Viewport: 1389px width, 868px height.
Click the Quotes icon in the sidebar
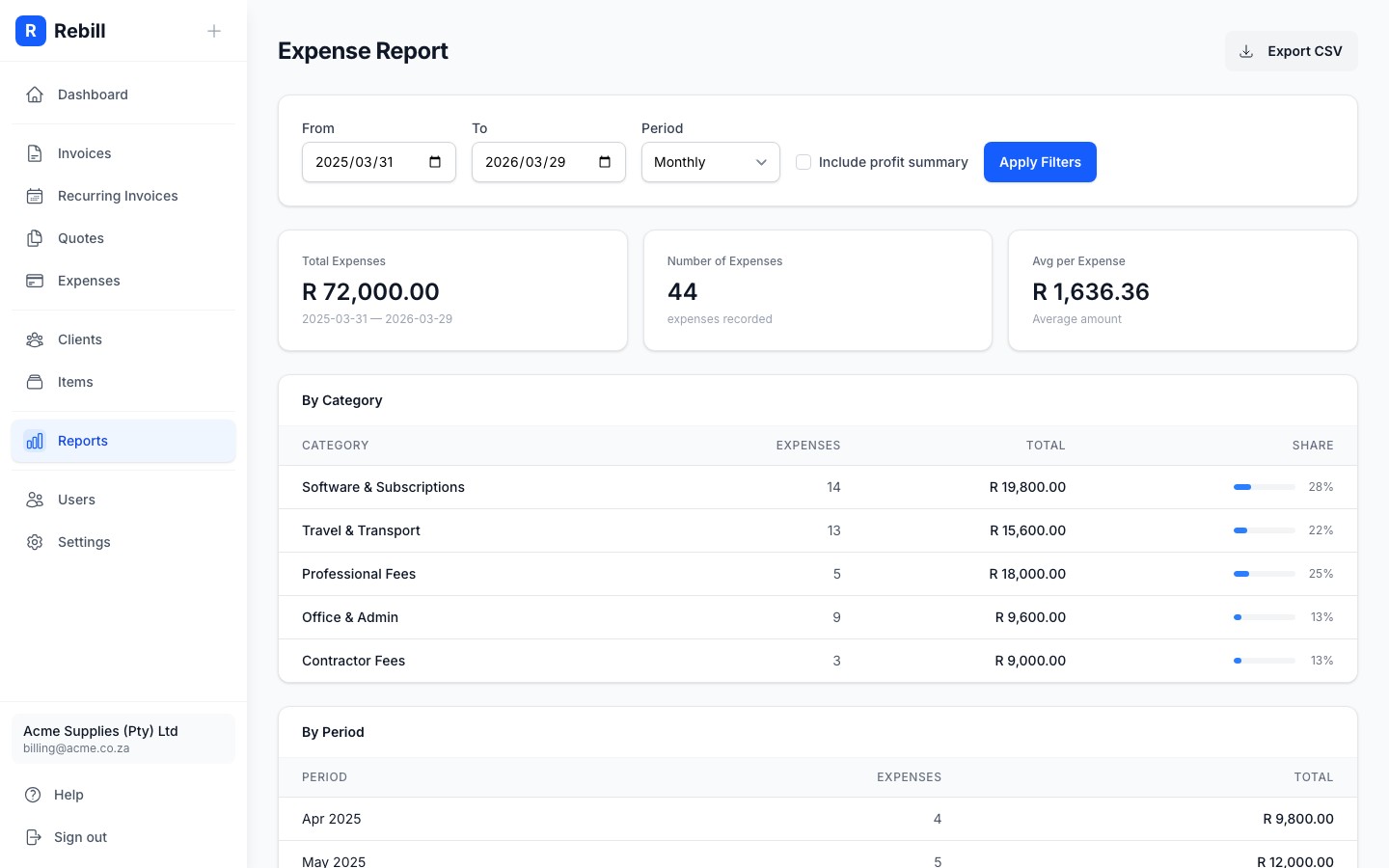[x=35, y=237]
